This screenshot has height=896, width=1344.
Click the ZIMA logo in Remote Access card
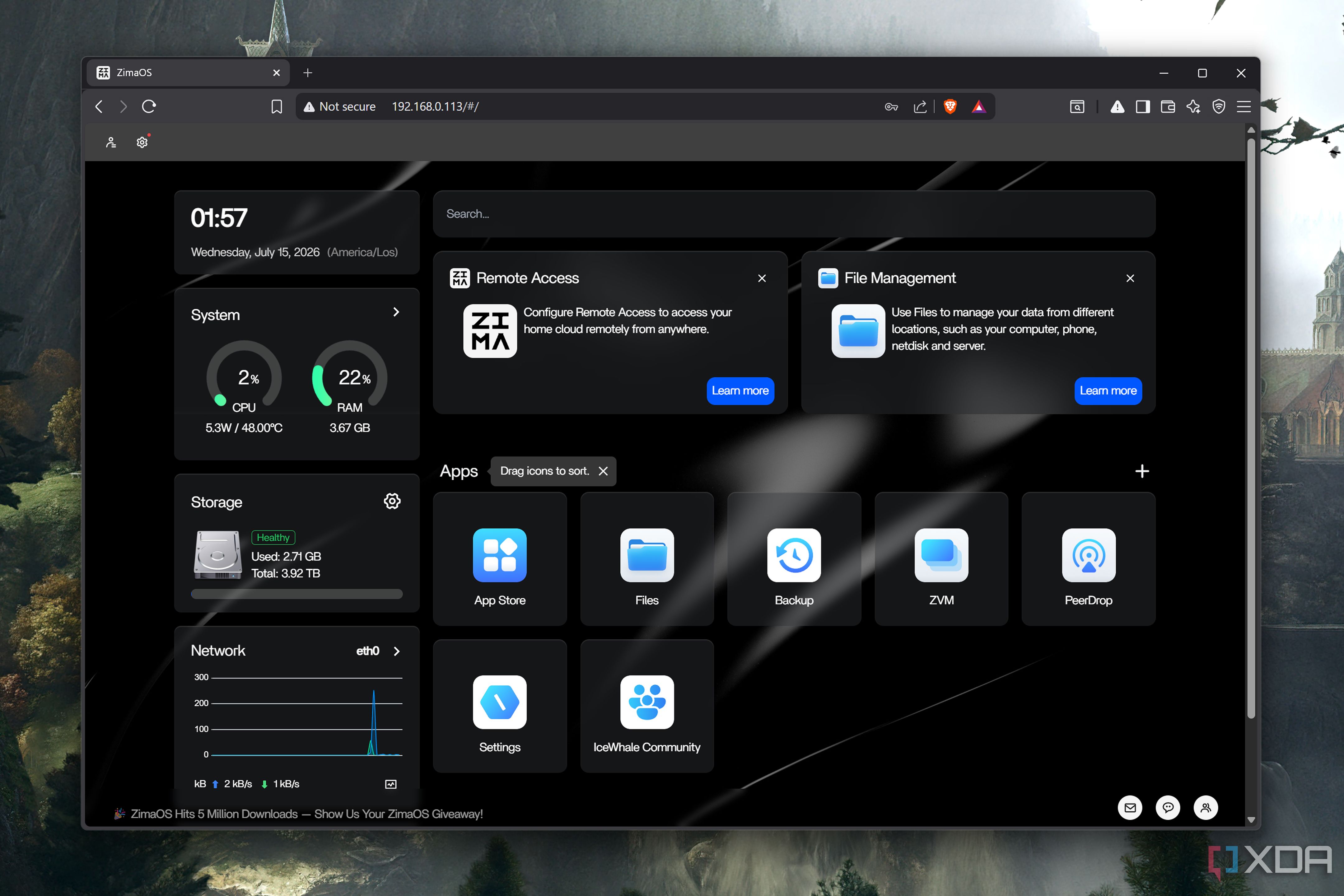pyautogui.click(x=490, y=331)
